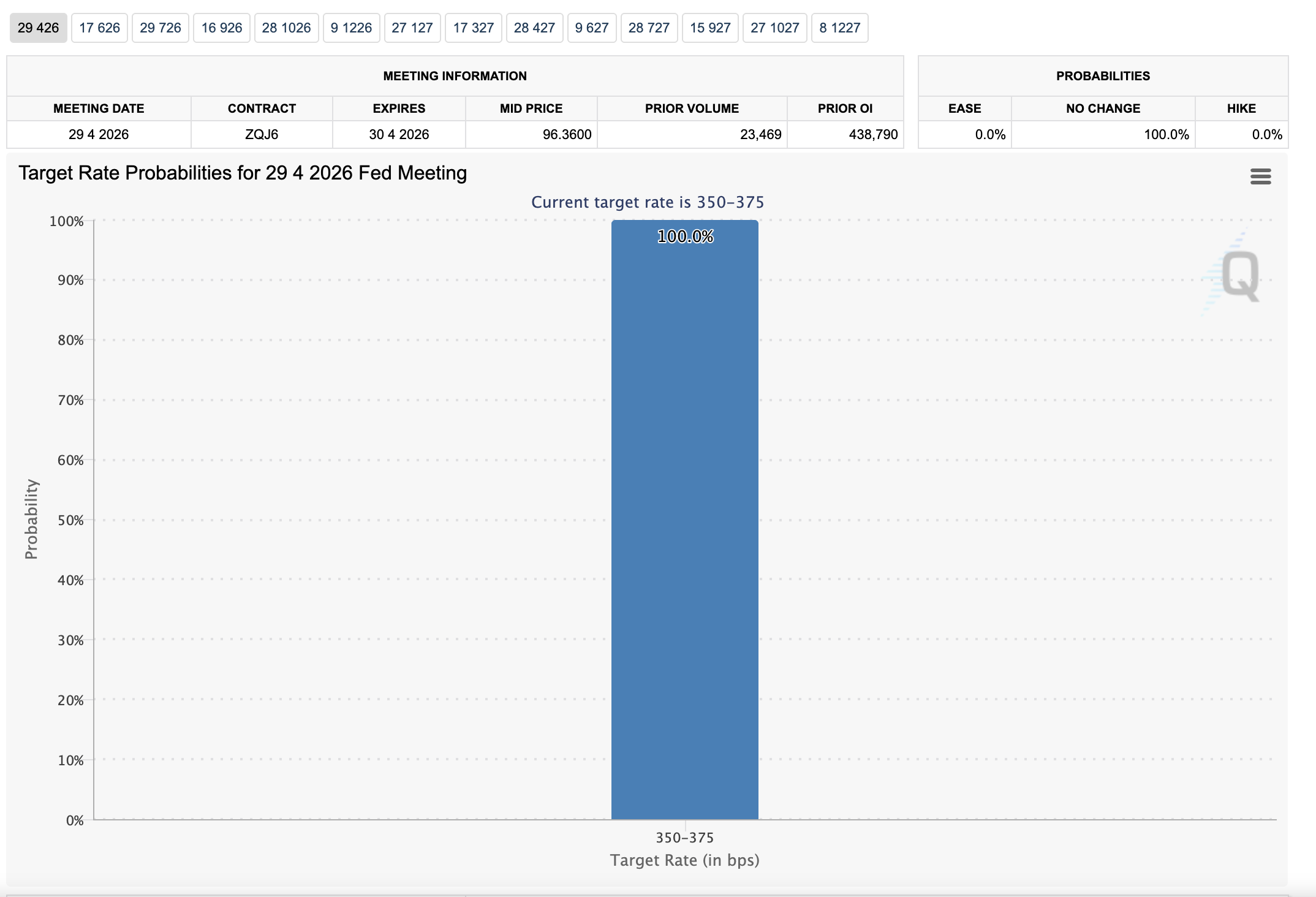The width and height of the screenshot is (1316, 897).
Task: Select the 8 1227 meeting tab
Action: tap(840, 28)
